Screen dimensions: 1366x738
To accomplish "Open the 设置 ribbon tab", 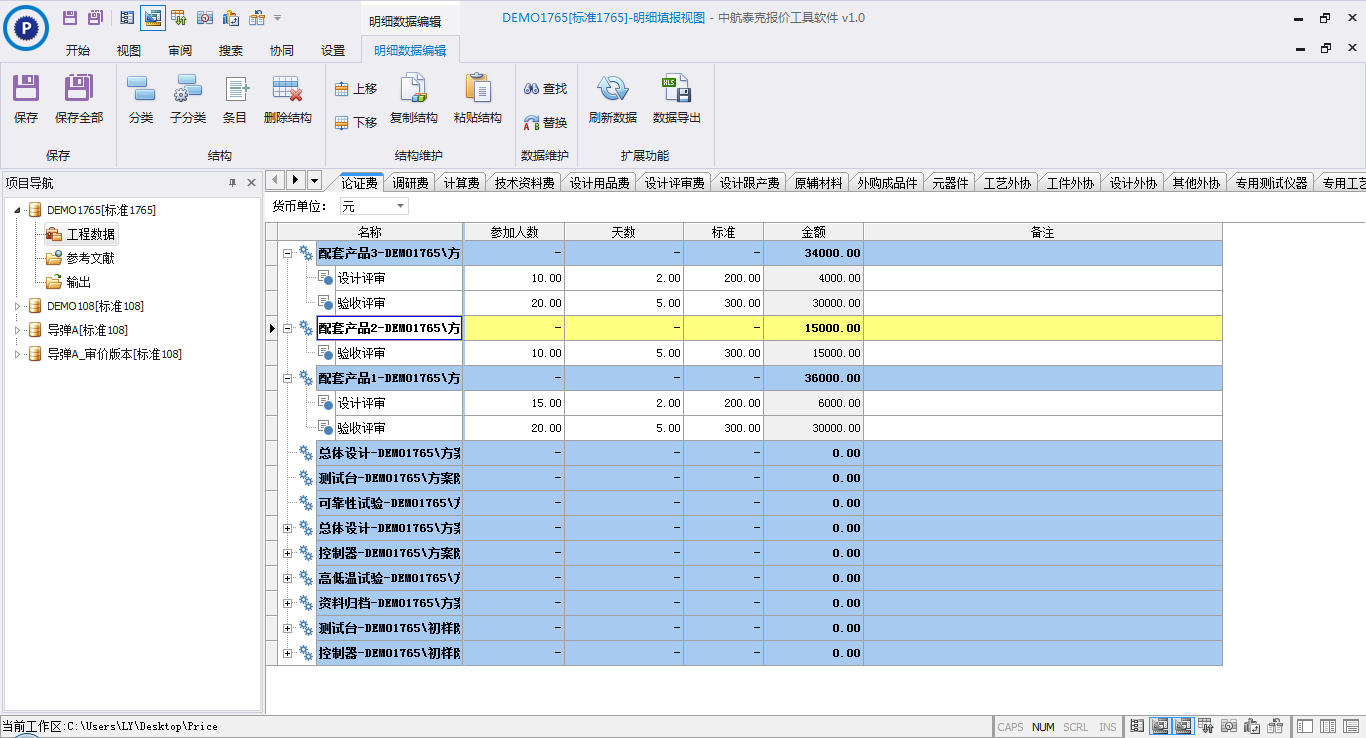I will click(x=333, y=50).
